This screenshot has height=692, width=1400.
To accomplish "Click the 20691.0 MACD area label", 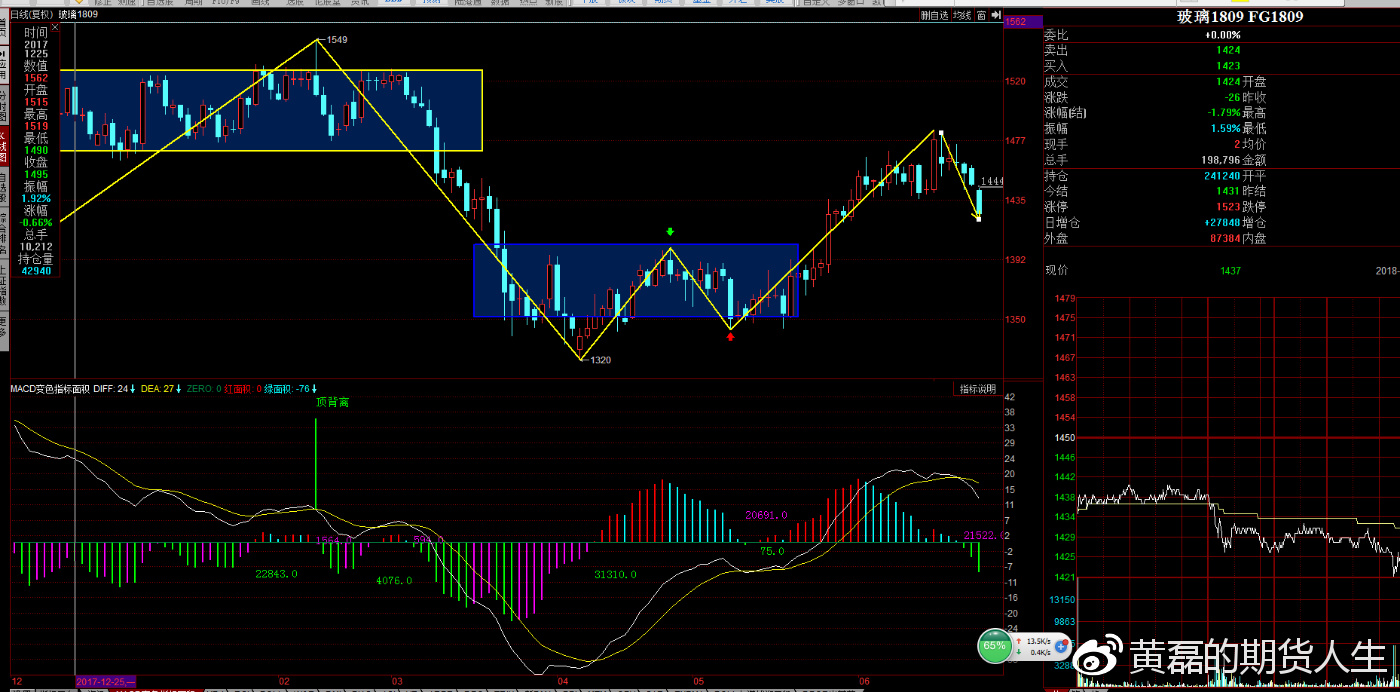I will coord(766,515).
